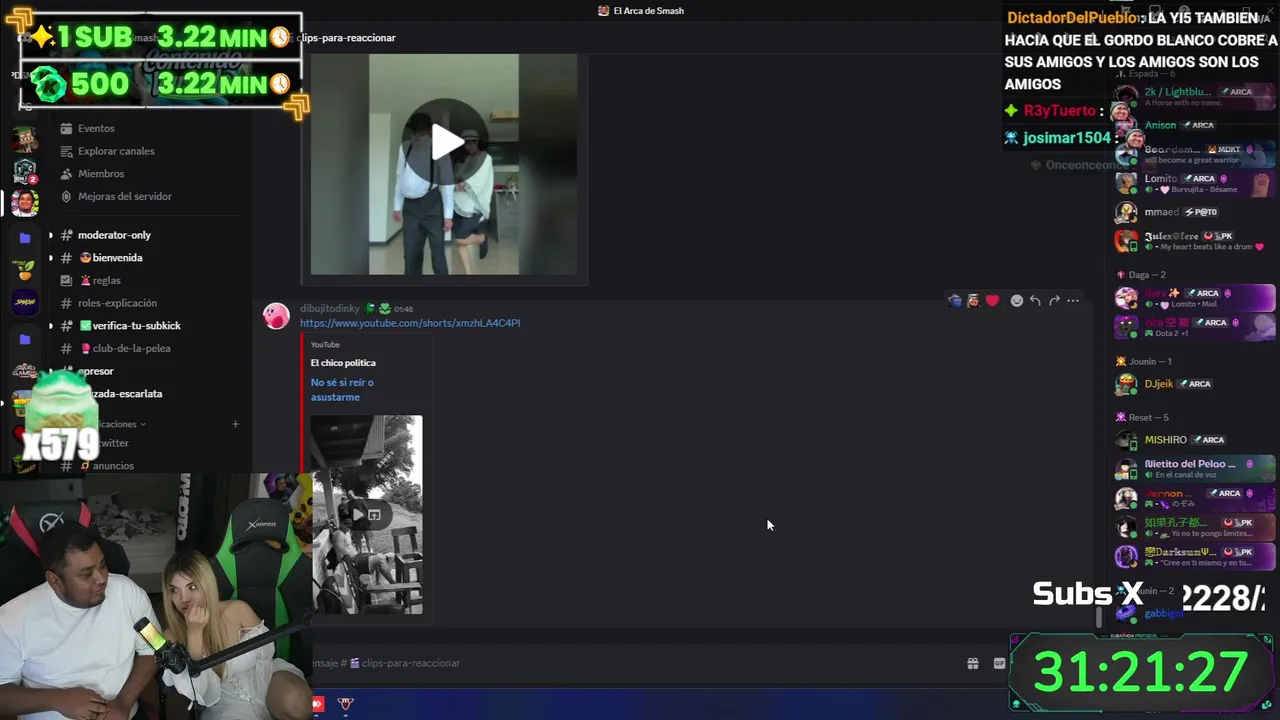Open the moderator-only channel
The image size is (1280, 720).
point(114,235)
